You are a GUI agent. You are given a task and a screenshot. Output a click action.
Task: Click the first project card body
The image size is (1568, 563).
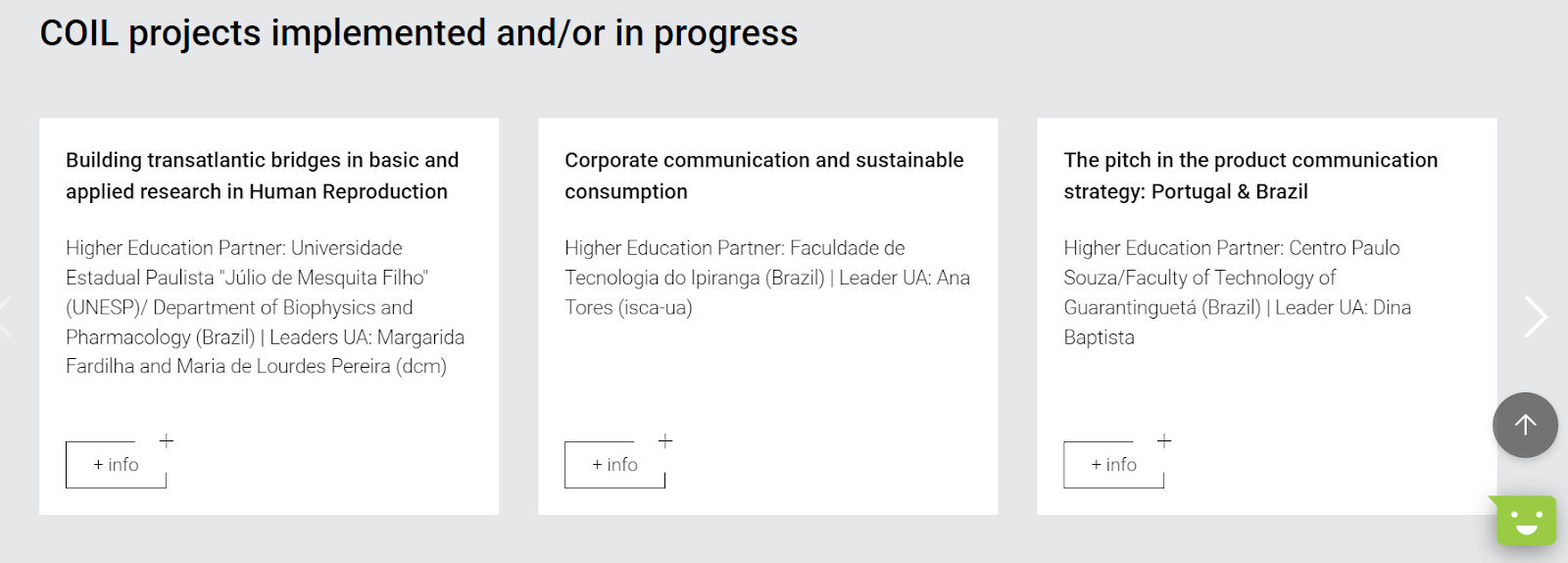tap(269, 317)
